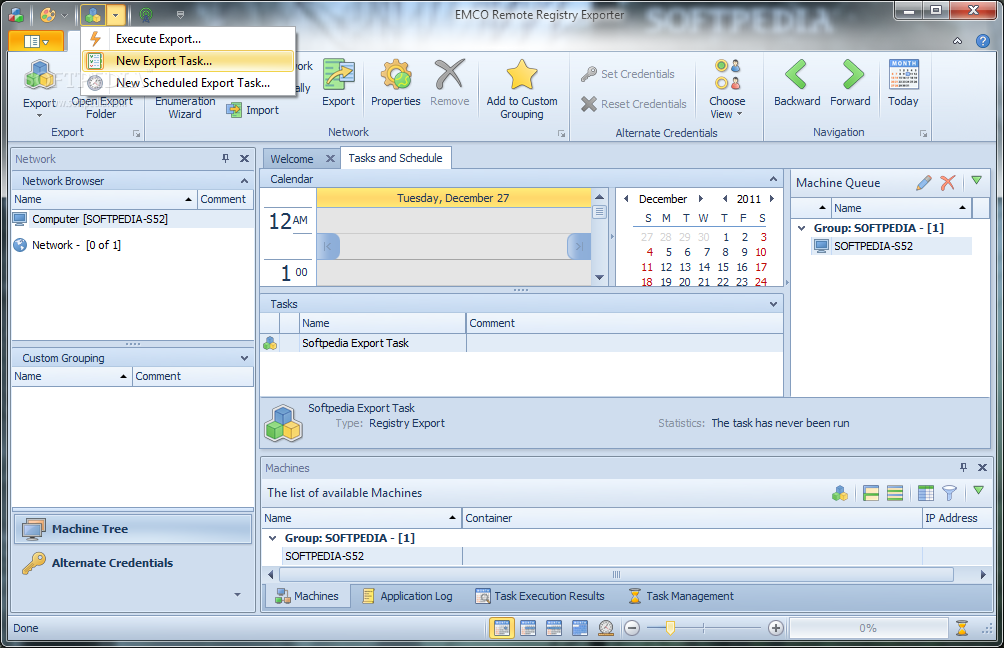
Task: Click Reset Credentials
Action: (x=633, y=104)
